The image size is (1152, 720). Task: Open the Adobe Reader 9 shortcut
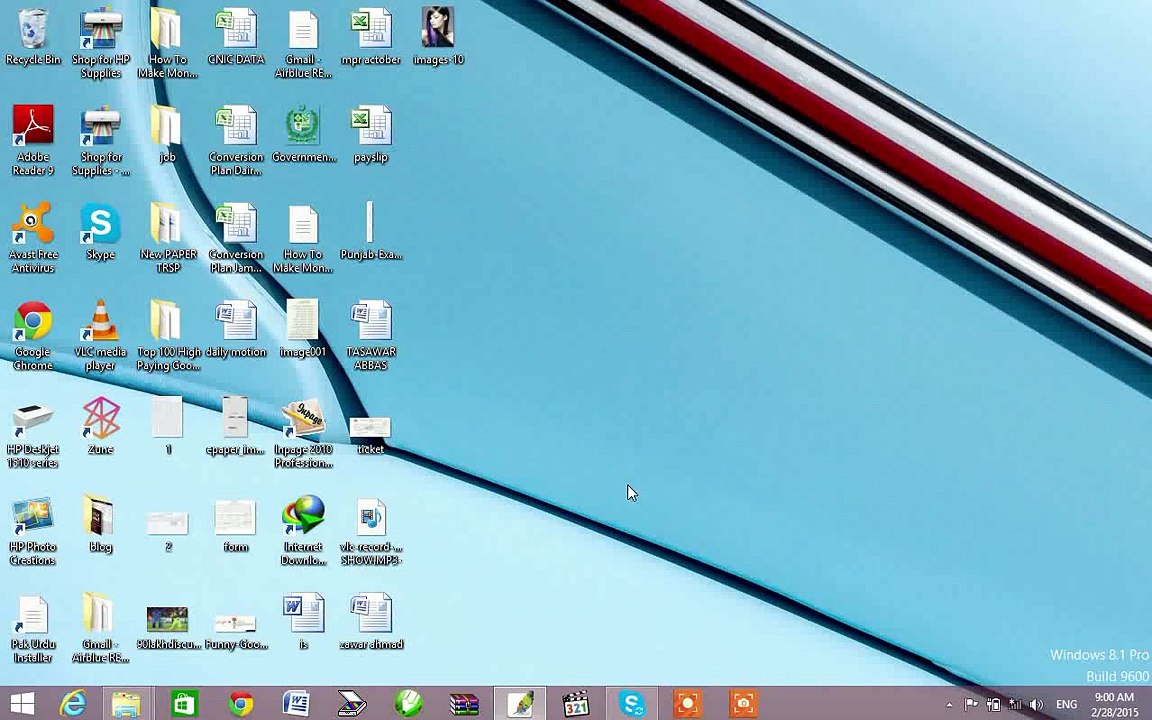pyautogui.click(x=33, y=140)
